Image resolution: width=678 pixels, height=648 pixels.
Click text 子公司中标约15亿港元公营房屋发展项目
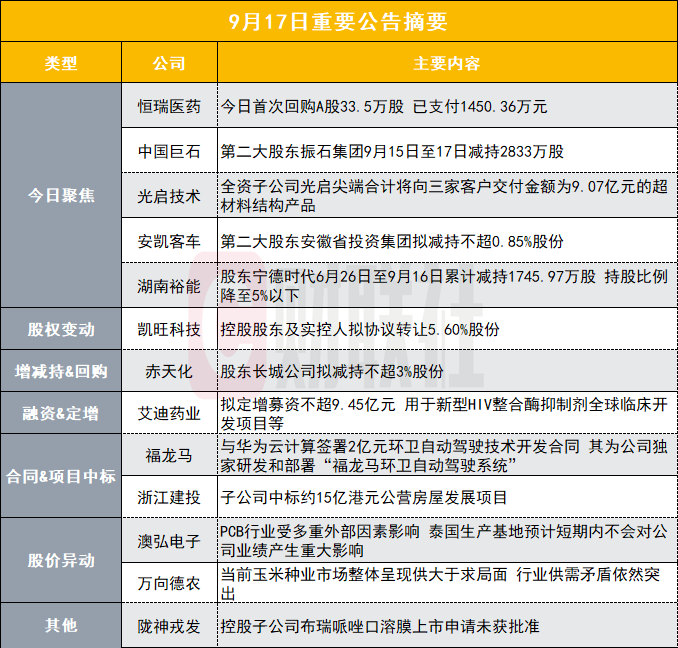pos(364,498)
